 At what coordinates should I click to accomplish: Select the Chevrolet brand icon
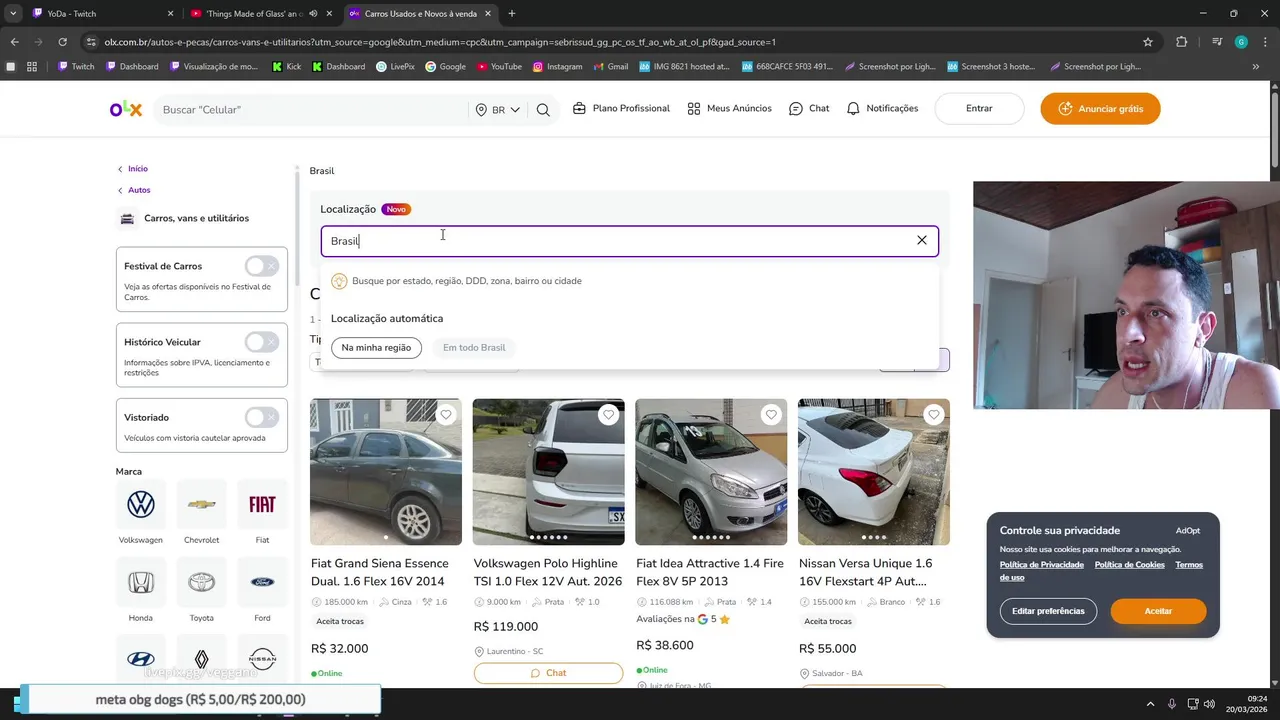tap(201, 505)
